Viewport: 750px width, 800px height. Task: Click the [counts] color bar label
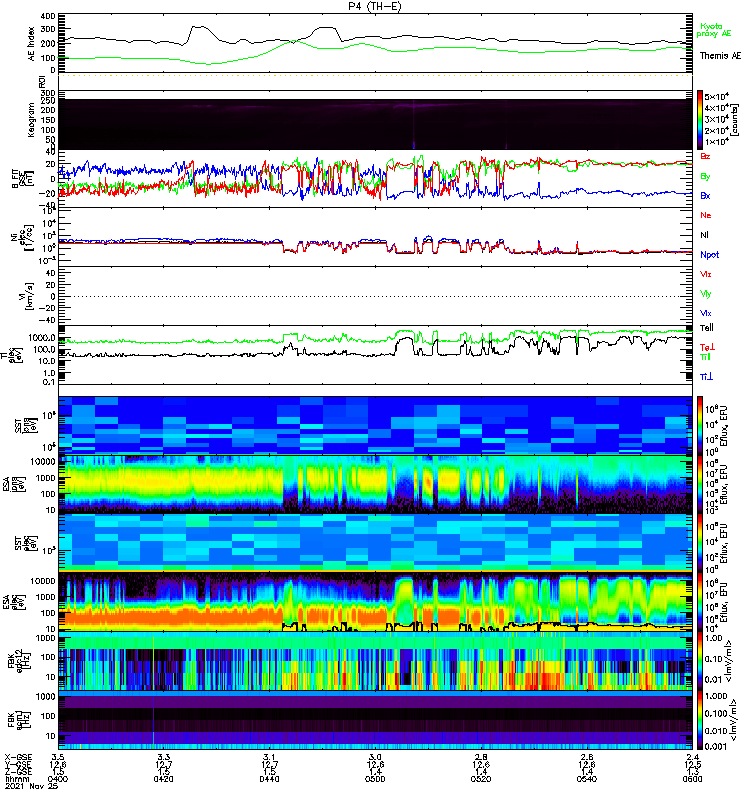tap(735, 120)
